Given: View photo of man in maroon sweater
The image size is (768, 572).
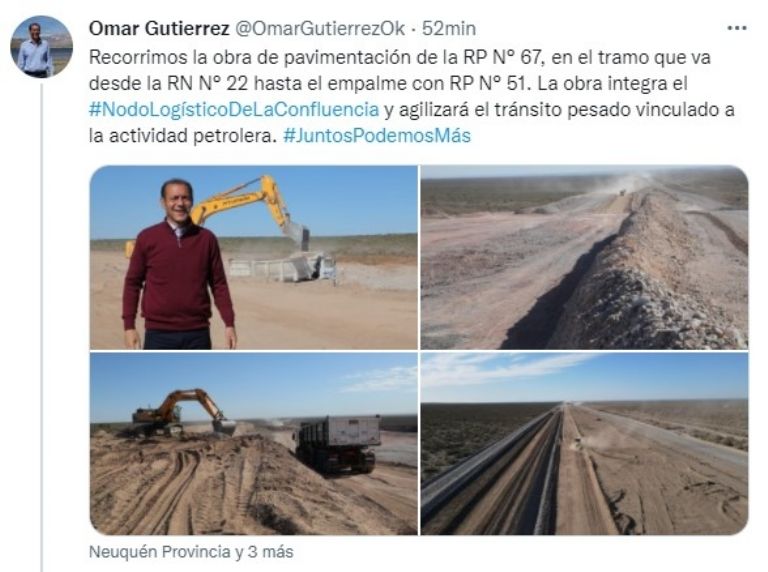Looking at the screenshot, I should coord(254,257).
